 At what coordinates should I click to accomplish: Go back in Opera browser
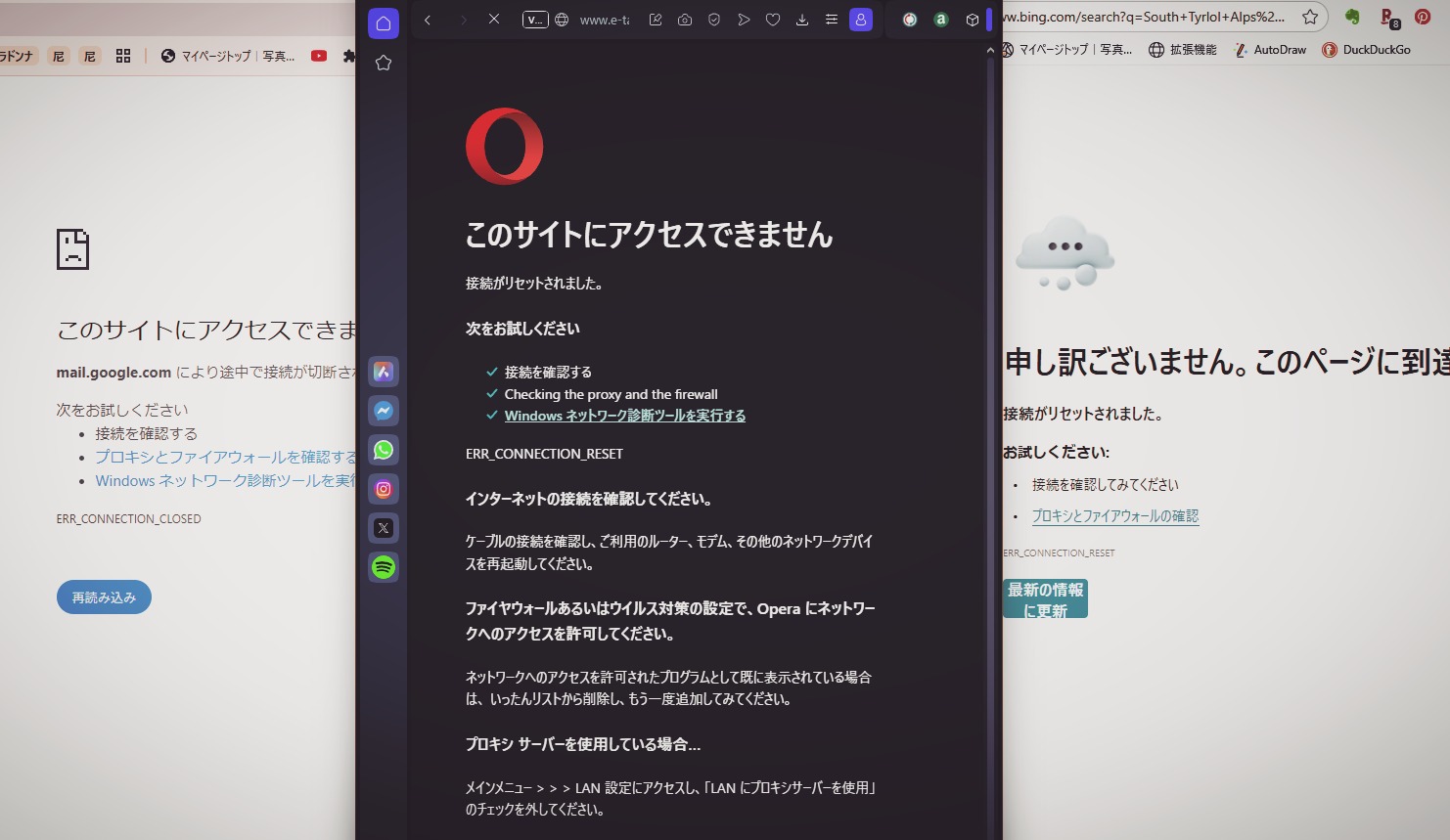click(428, 20)
